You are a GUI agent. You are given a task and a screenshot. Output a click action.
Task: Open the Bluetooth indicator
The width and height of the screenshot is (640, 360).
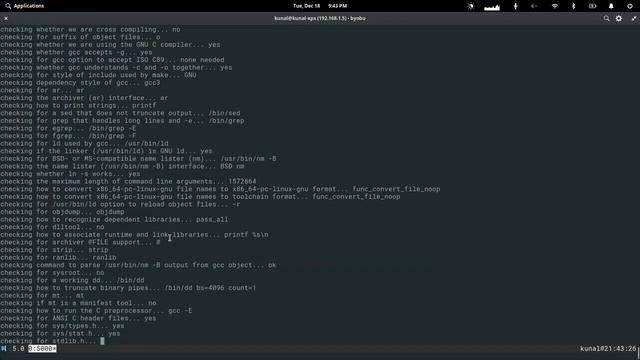[x=573, y=6]
